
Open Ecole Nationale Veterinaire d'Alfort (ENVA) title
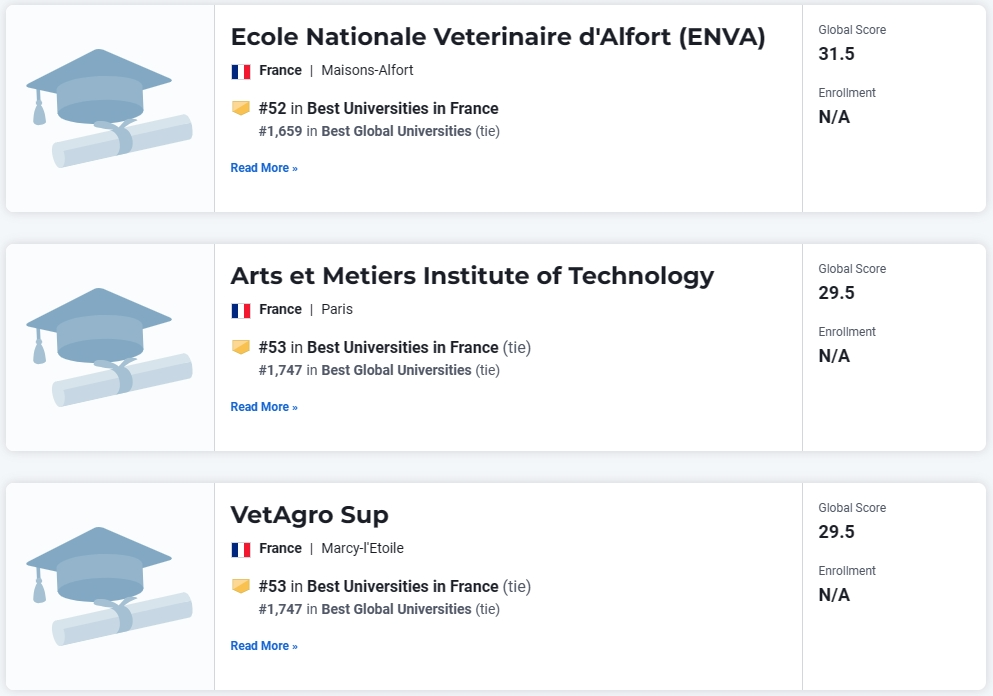pos(498,37)
